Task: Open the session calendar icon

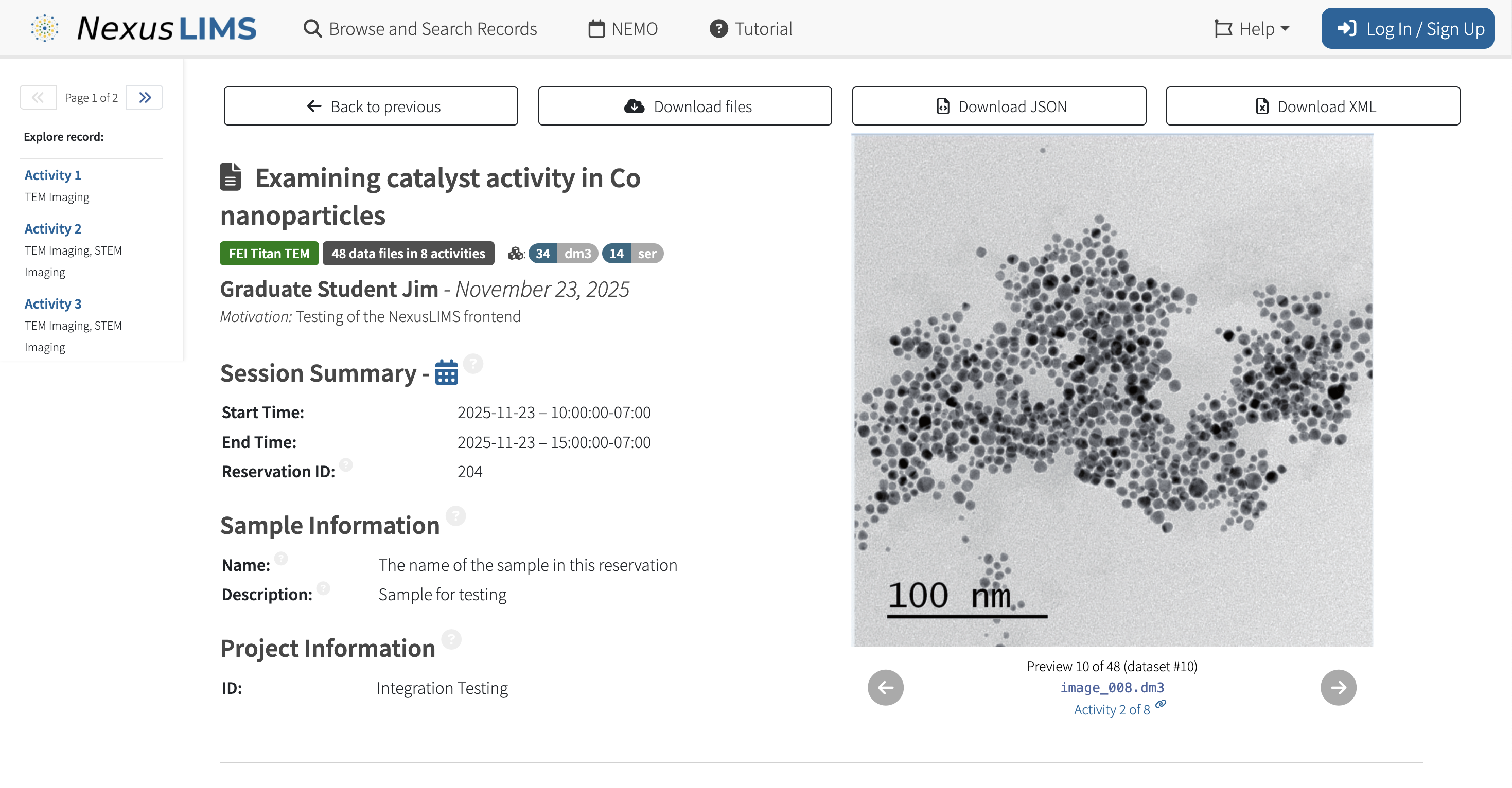Action: 446,372
